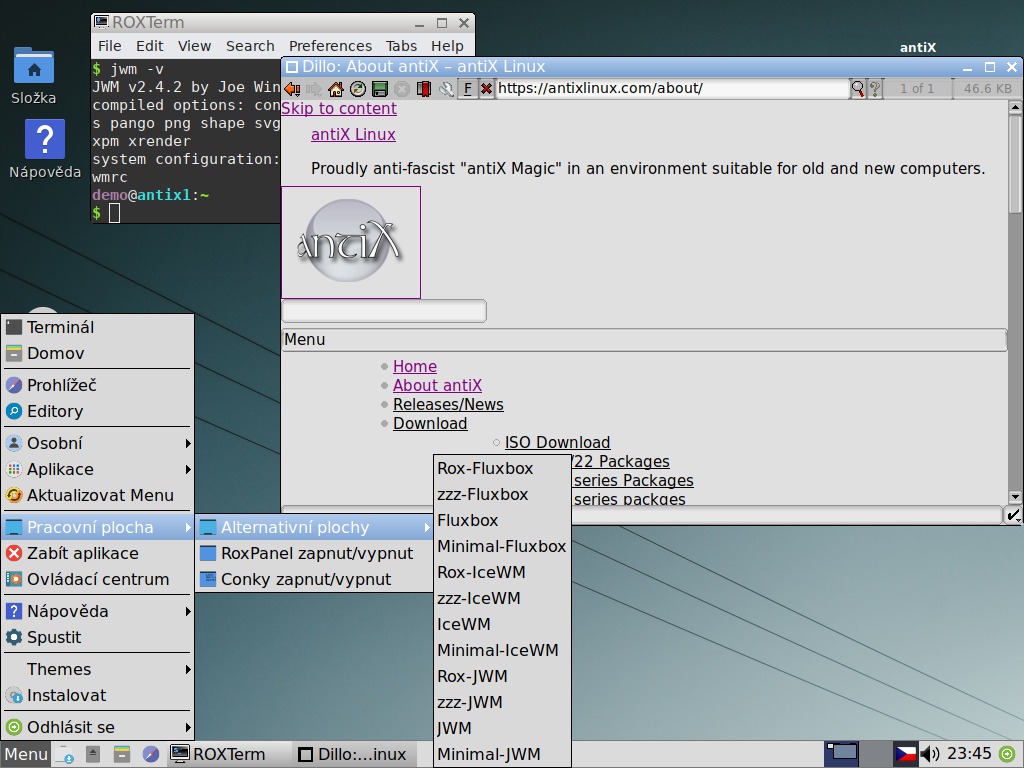Image resolution: width=1024 pixels, height=768 pixels.
Task: Switch to Rox-JWM desktop
Action: tap(502, 676)
